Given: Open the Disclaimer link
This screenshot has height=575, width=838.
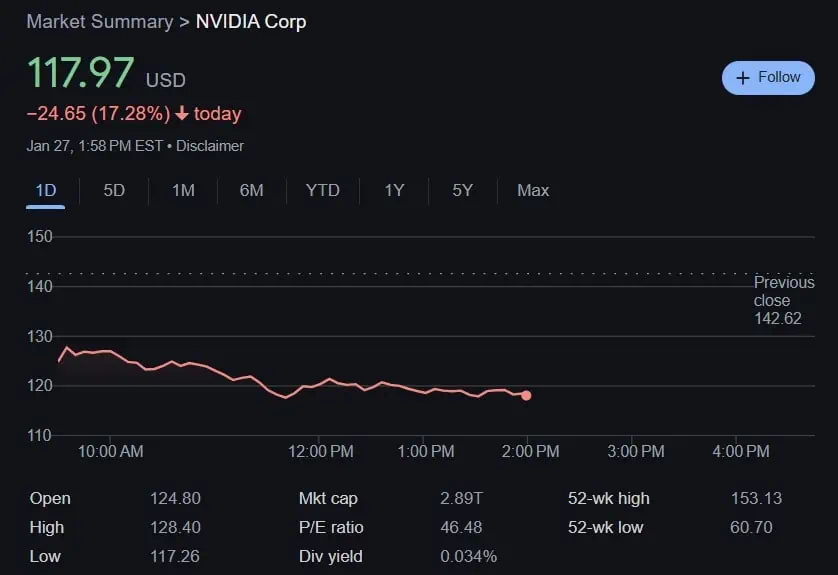Looking at the screenshot, I should (210, 146).
